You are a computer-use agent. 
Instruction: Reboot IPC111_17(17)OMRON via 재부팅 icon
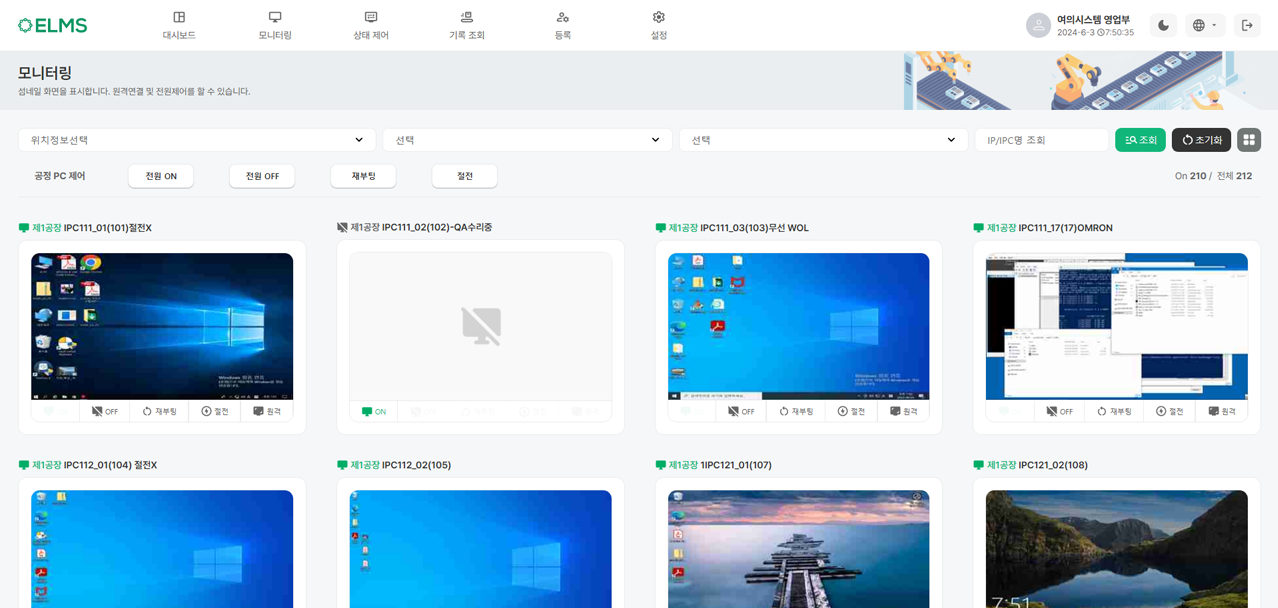click(1114, 411)
